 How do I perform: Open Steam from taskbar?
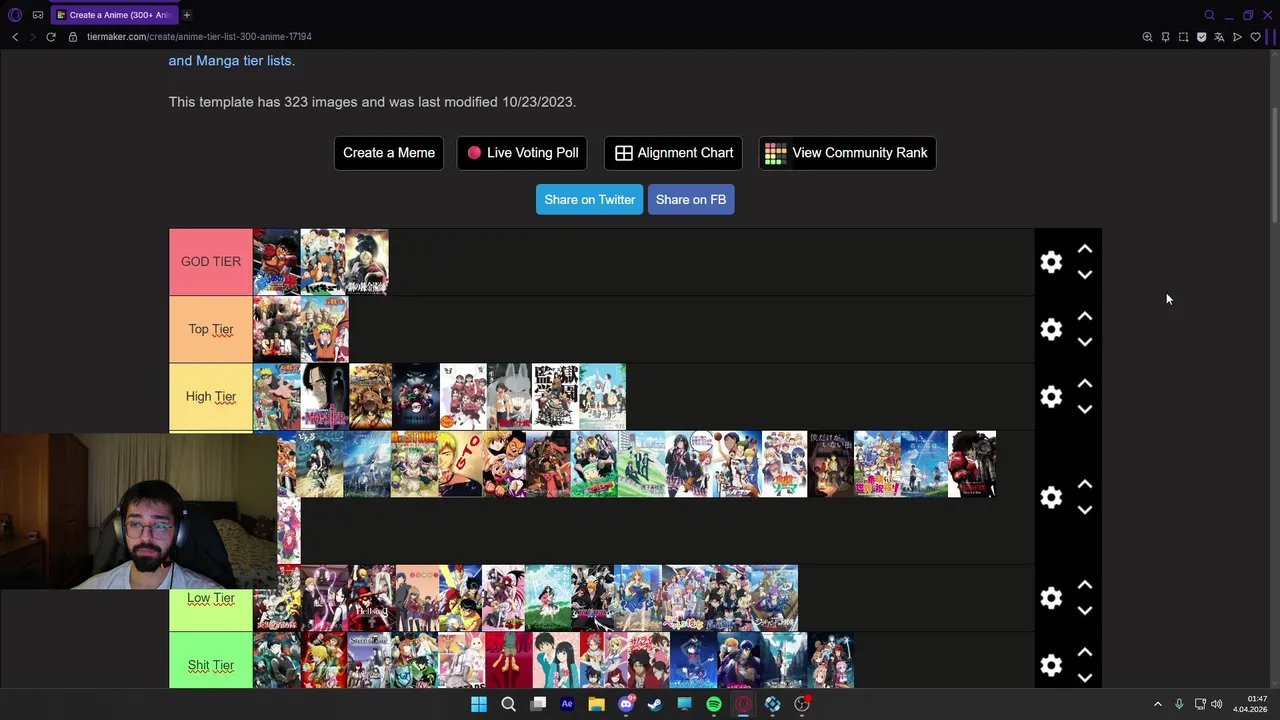coord(655,704)
